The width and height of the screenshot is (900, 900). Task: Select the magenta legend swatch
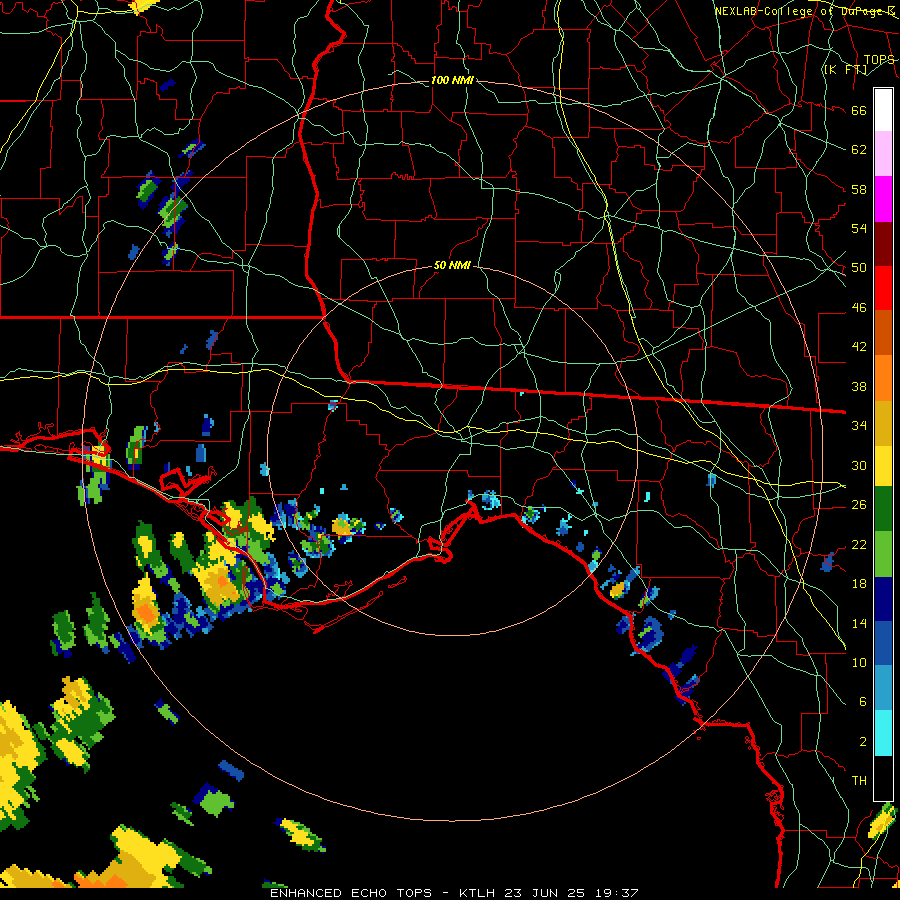click(883, 199)
